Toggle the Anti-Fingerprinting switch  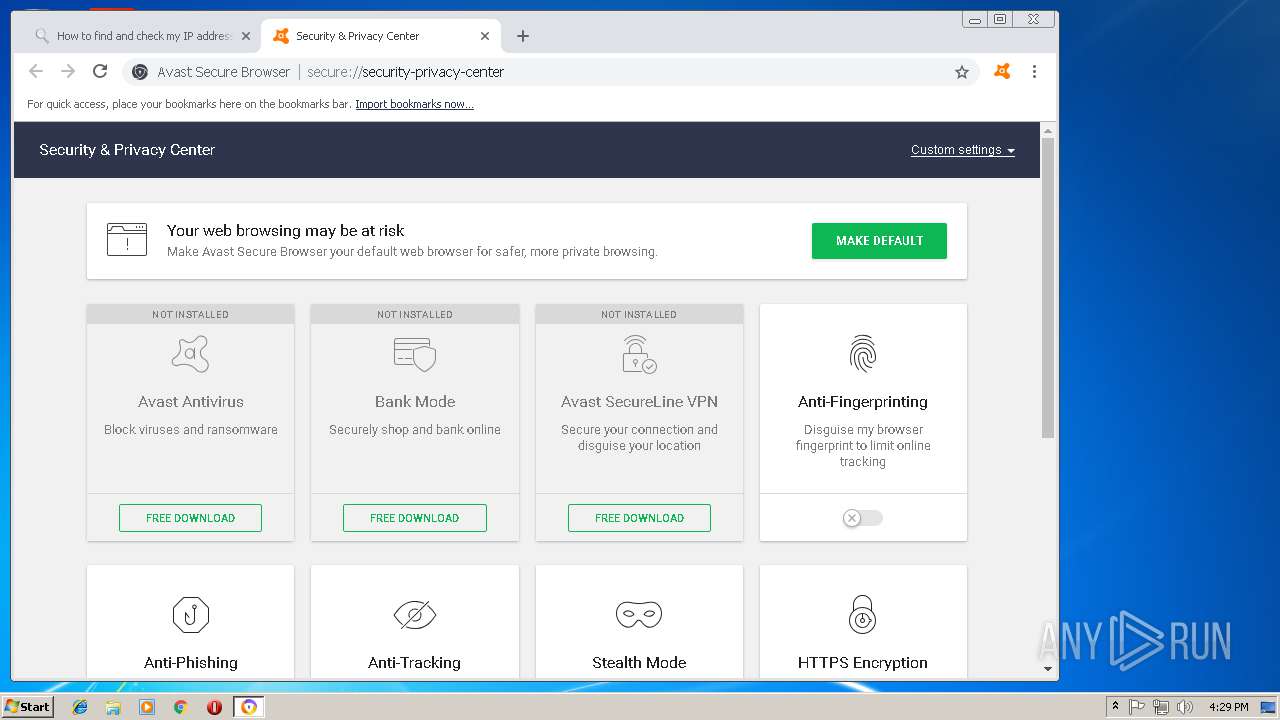click(x=863, y=518)
